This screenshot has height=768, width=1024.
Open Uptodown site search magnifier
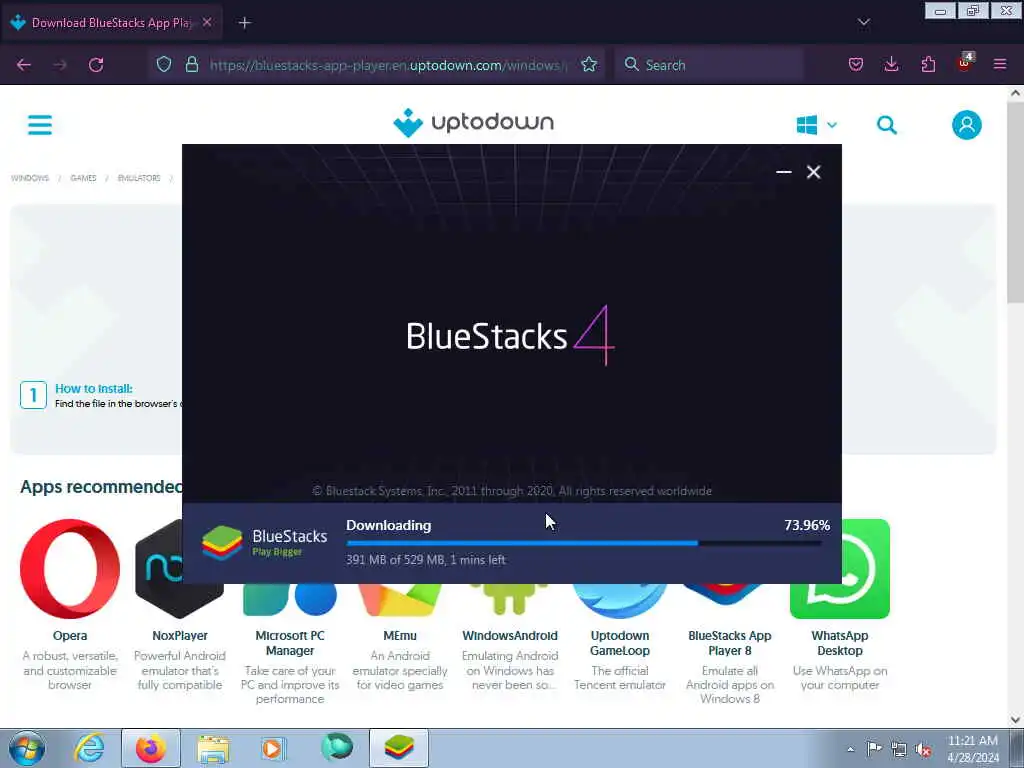click(887, 125)
